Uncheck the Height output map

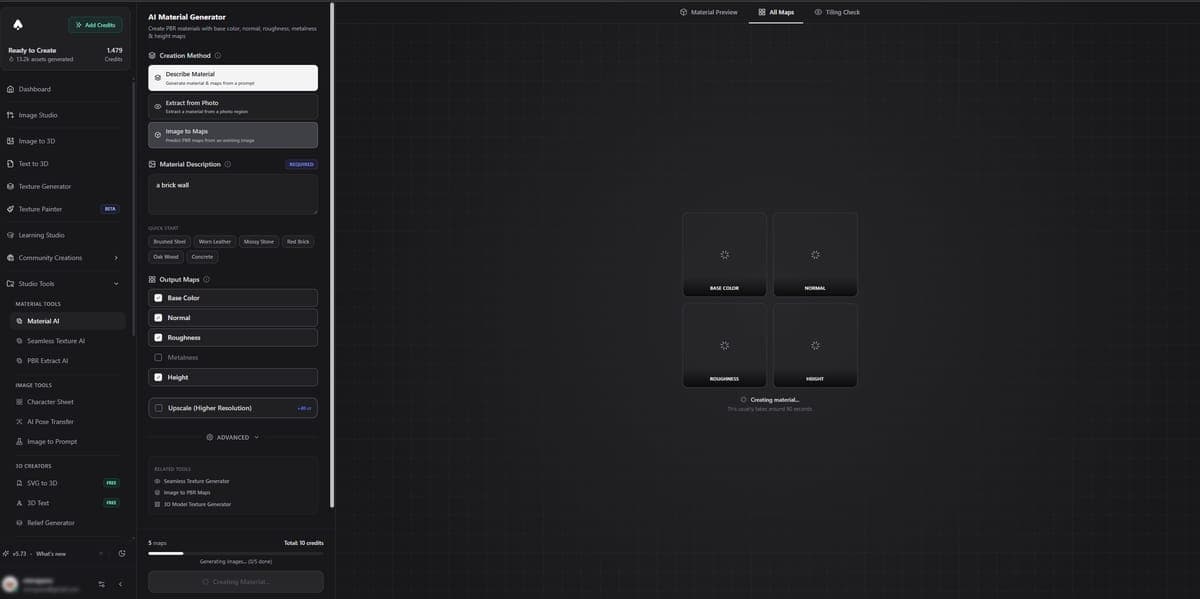[x=158, y=377]
